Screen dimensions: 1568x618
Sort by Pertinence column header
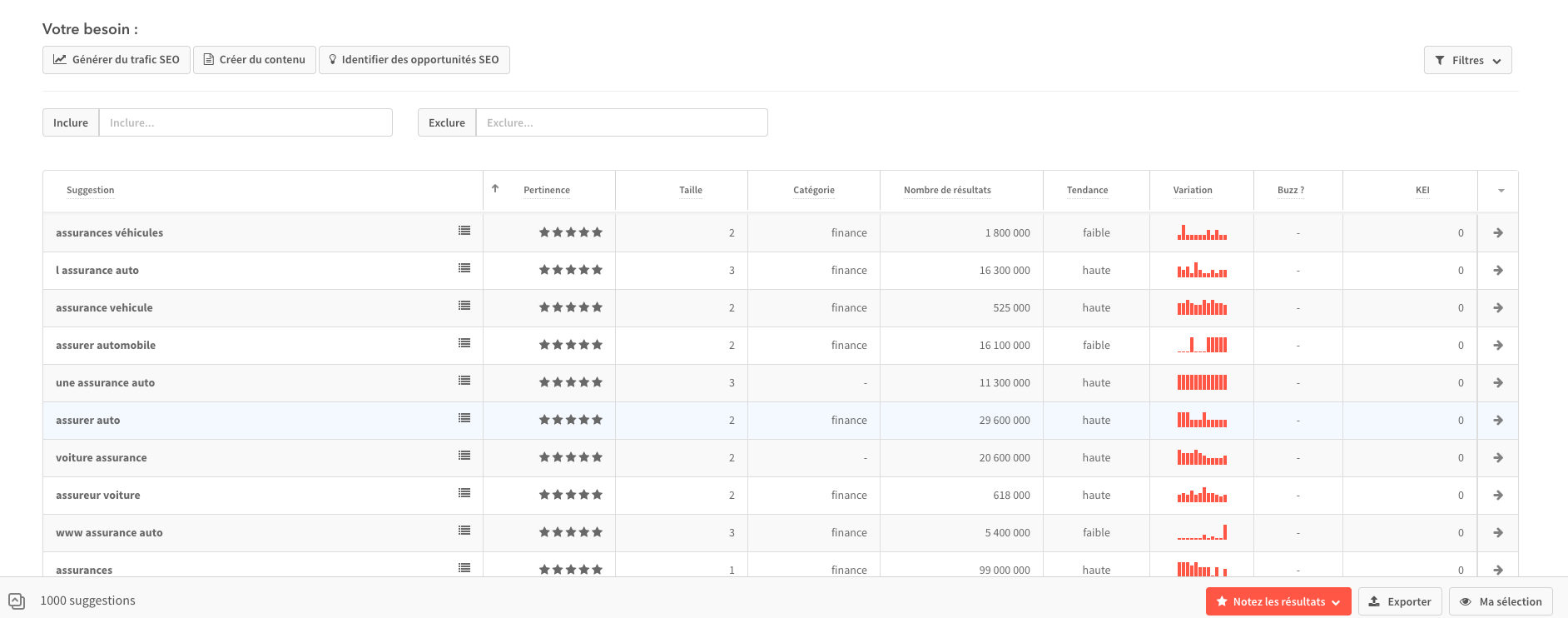click(547, 190)
